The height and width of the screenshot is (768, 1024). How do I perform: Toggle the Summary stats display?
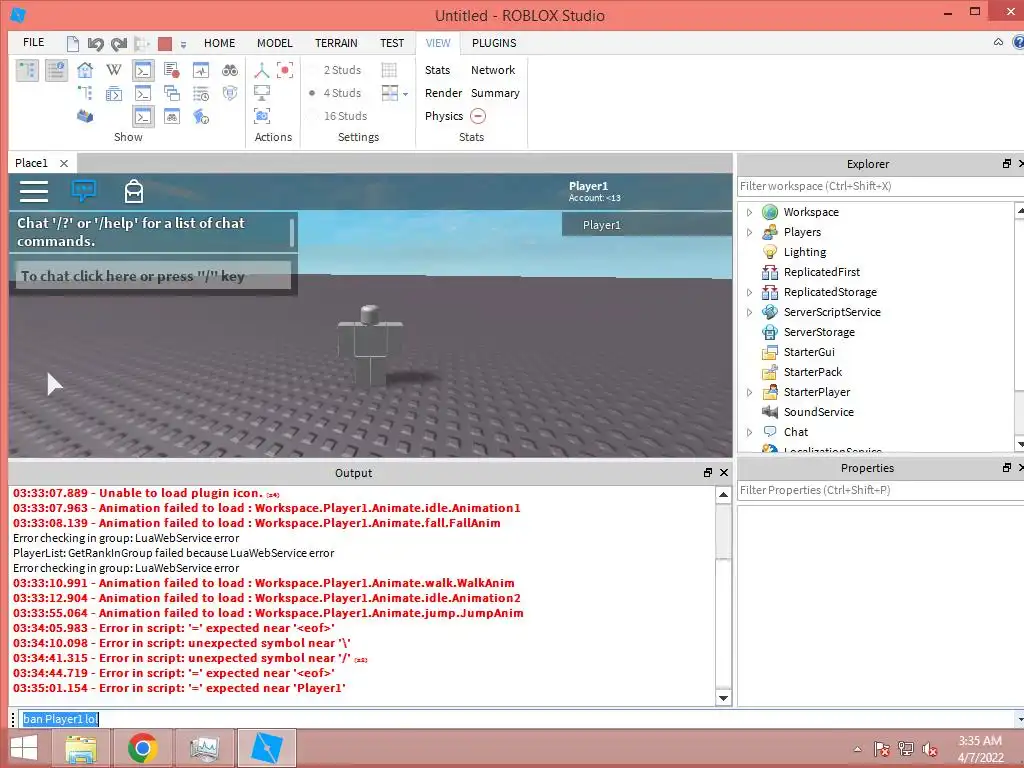495,93
